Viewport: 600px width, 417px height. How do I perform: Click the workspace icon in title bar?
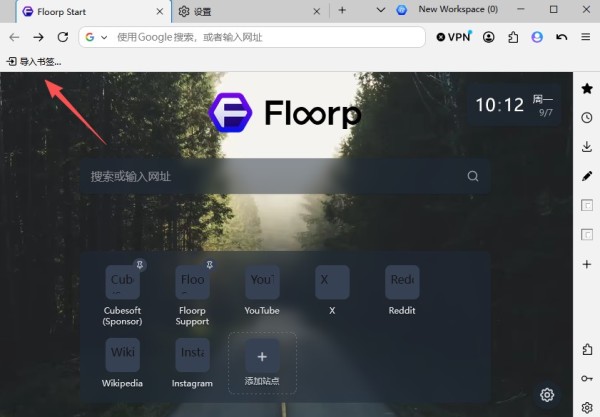point(401,10)
